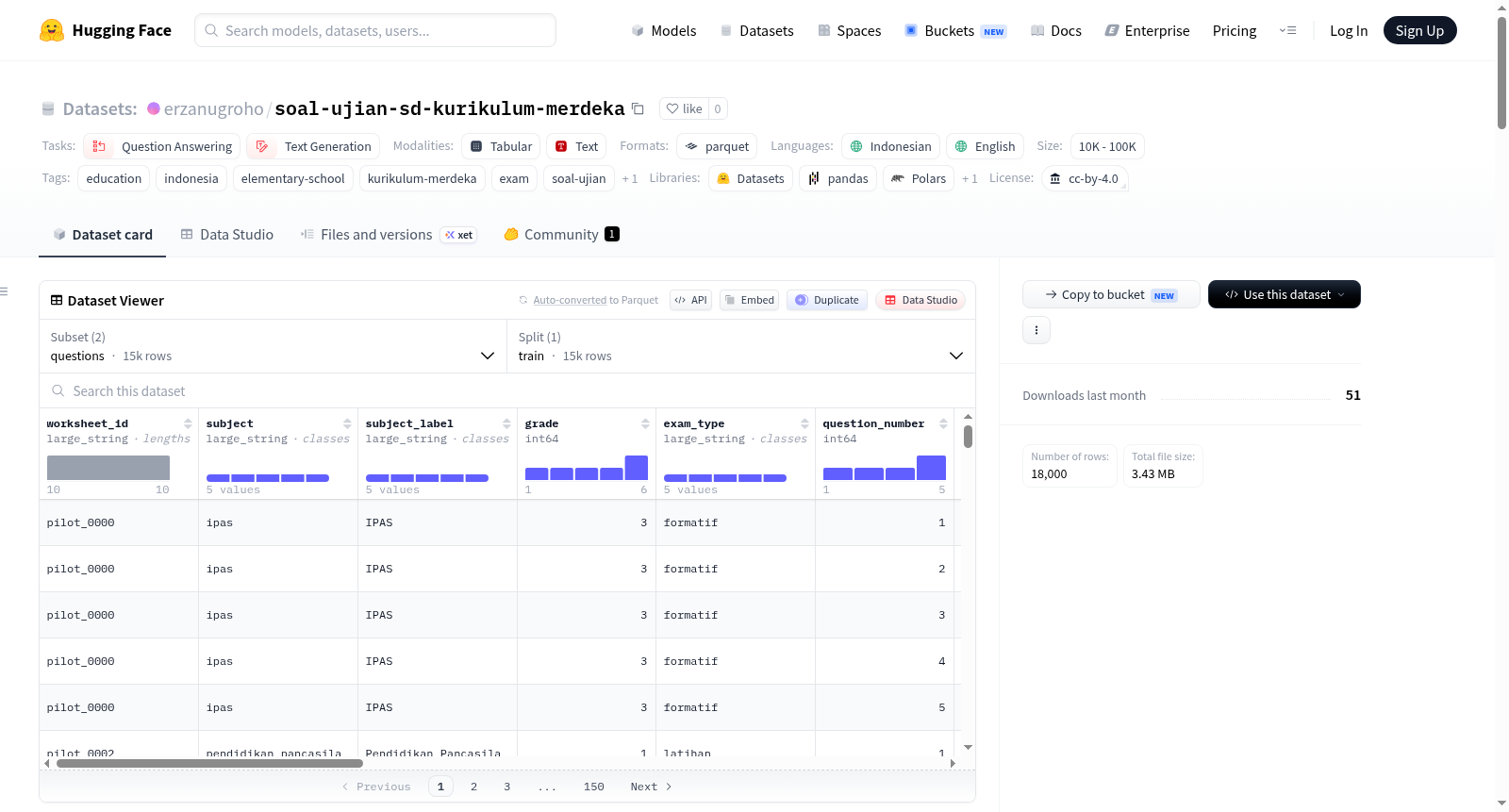Viewport: 1509px width, 812px height.
Task: Open Data Studio from viewer toolbar
Action: tap(920, 300)
